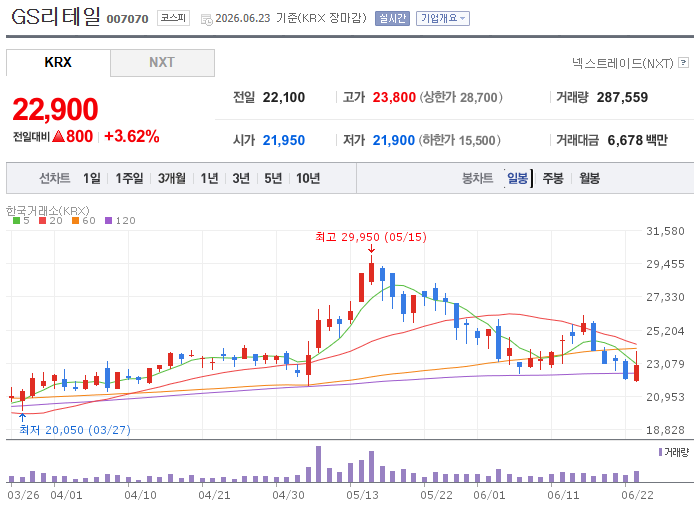Click the GS리테일 stock title
The width and height of the screenshot is (694, 508).
[x=56, y=17]
